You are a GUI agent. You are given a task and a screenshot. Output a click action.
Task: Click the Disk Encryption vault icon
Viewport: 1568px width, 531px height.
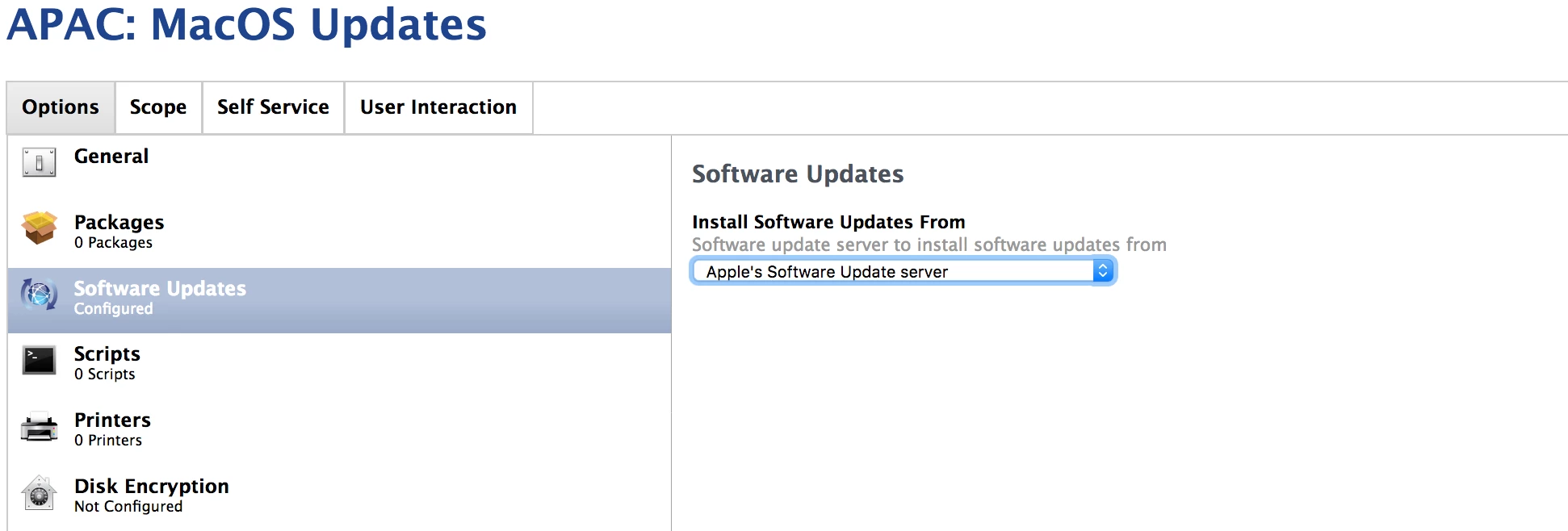coord(39,493)
